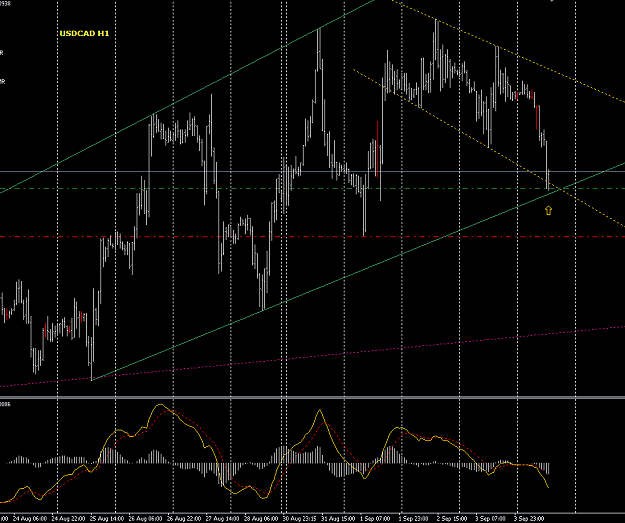This screenshot has width=625, height=523.
Task: Click the 3 Sep 23:00 time label
Action: pos(529,519)
